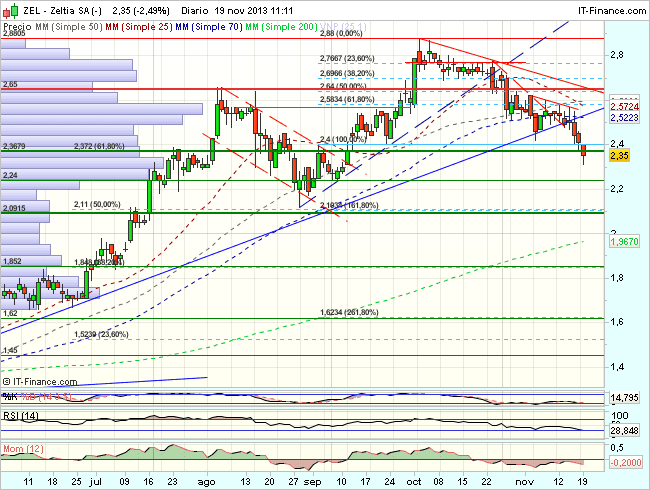650x490 pixels.
Task: Select the 2,11 (50,00%) retracement label
Action: [97, 204]
